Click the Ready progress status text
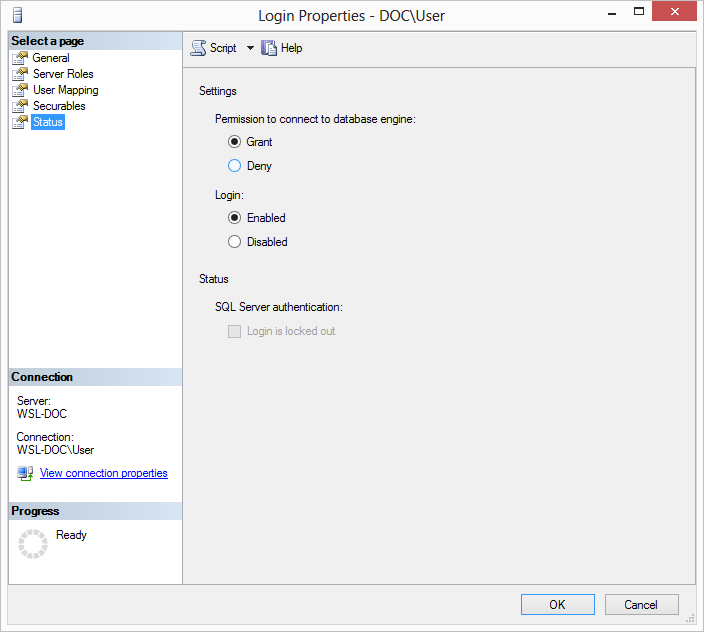 (x=71, y=535)
